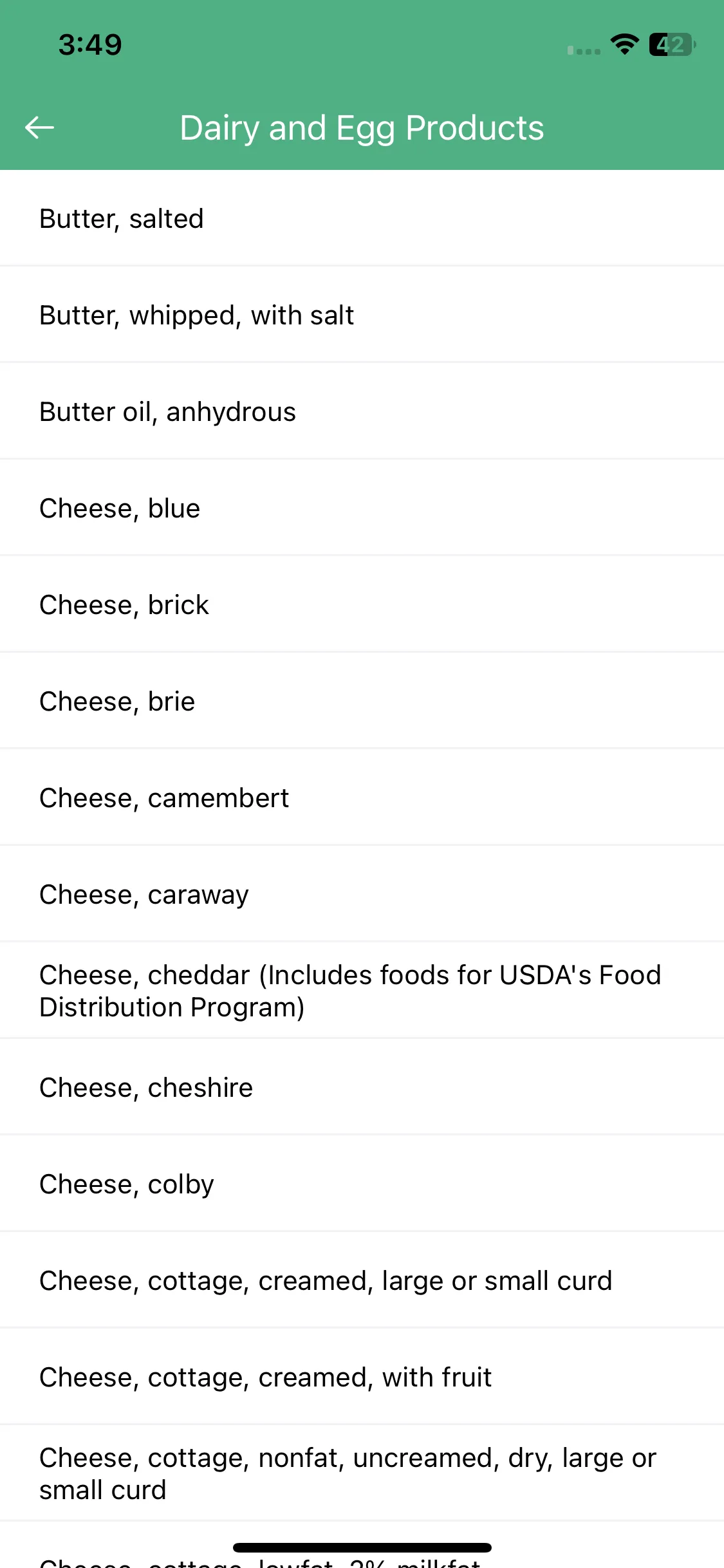Tap Cheese, cottage, creamed, with fruit
The height and width of the screenshot is (1568, 724).
coord(362,1377)
